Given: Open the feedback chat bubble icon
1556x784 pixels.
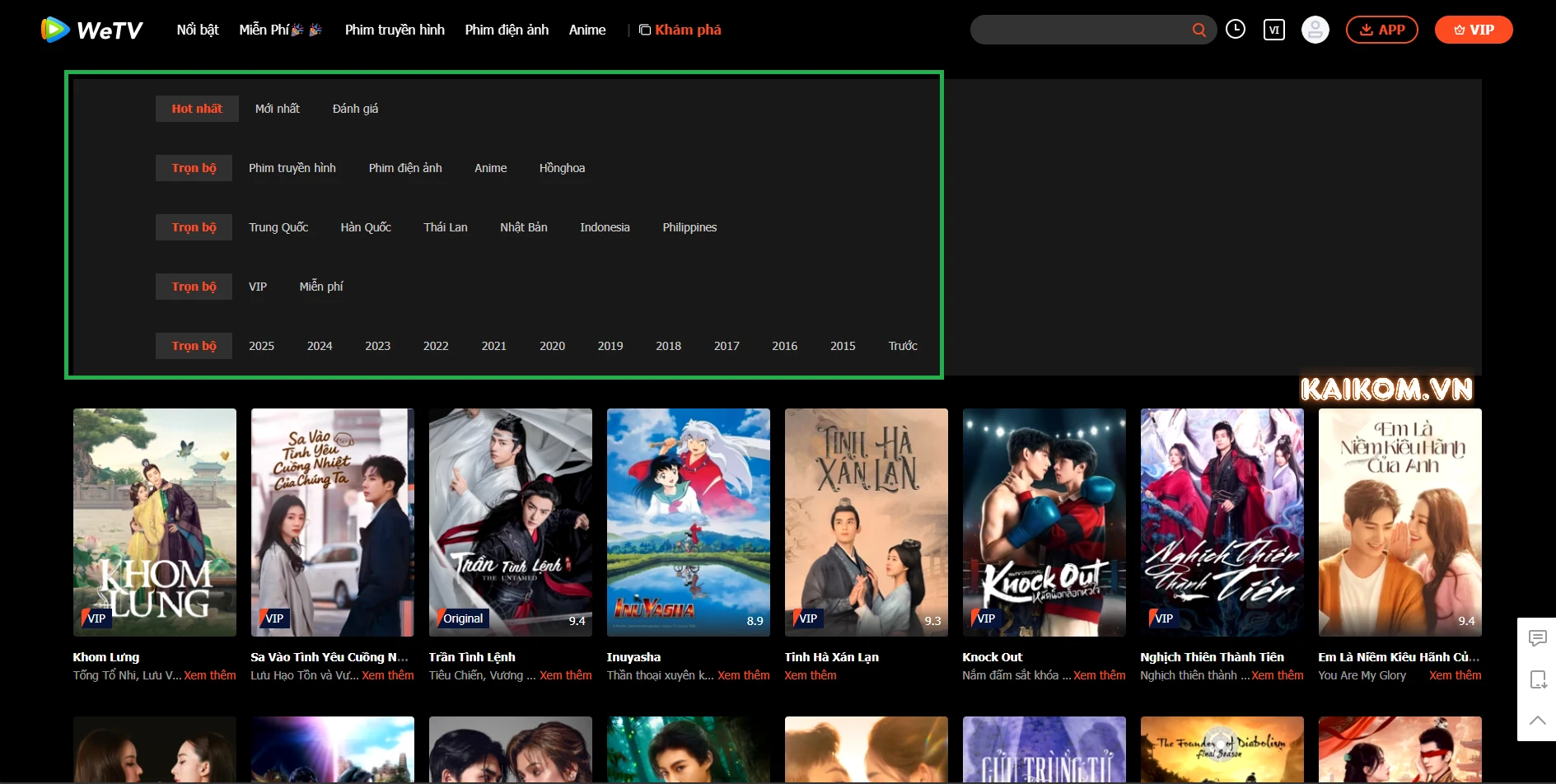Looking at the screenshot, I should 1537,638.
